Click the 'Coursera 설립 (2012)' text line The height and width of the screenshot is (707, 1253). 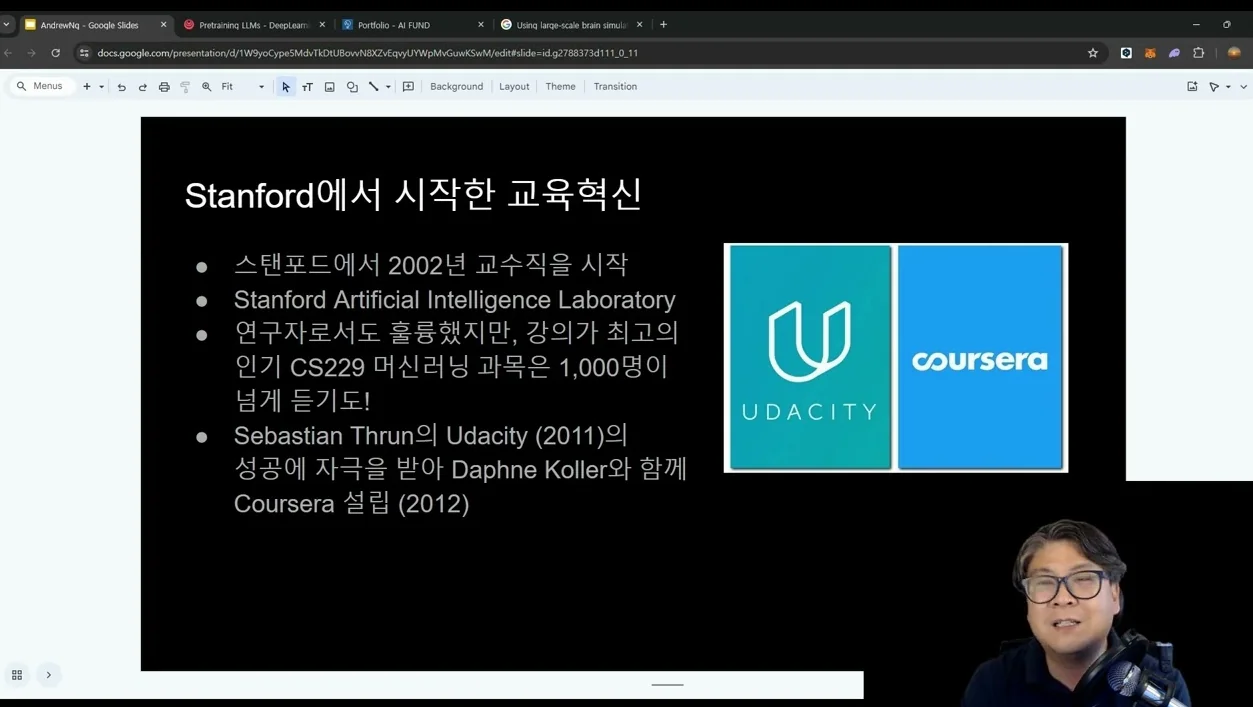pos(351,503)
